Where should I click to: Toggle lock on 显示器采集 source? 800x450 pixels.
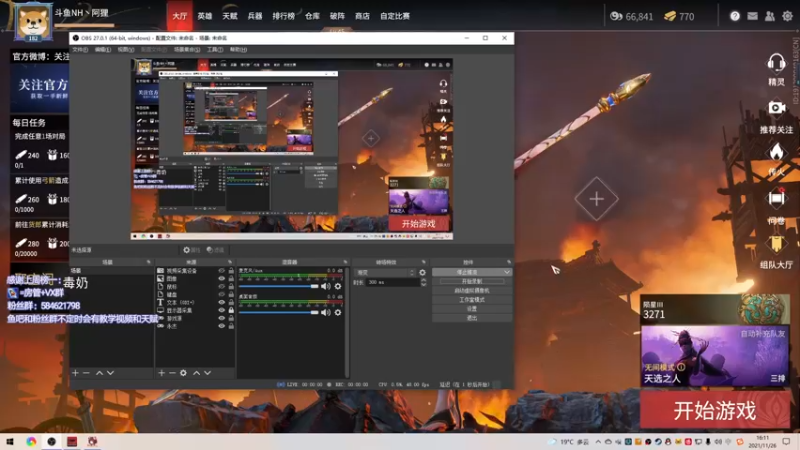click(x=231, y=310)
